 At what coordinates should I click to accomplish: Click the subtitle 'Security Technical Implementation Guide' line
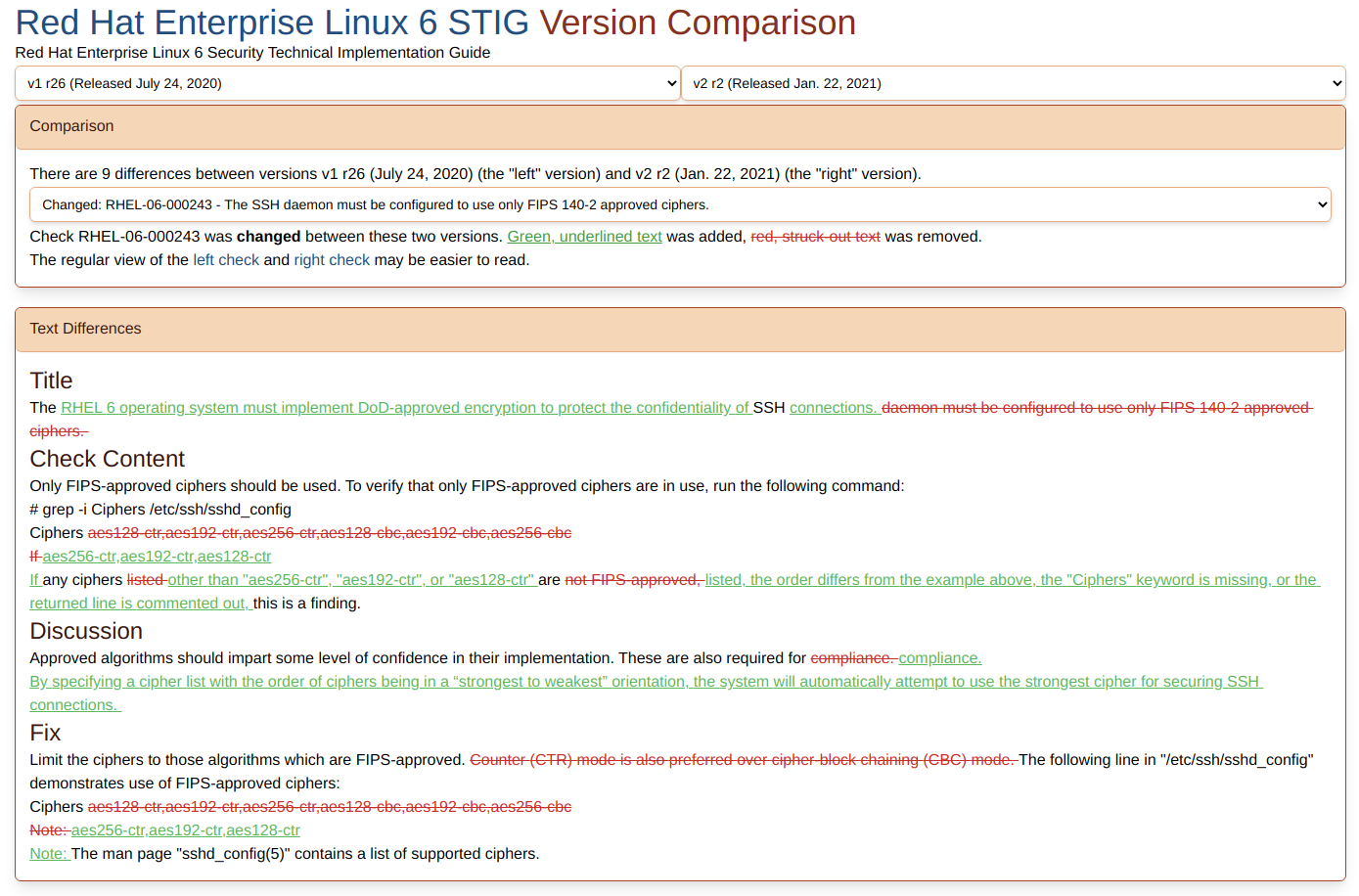coord(252,53)
